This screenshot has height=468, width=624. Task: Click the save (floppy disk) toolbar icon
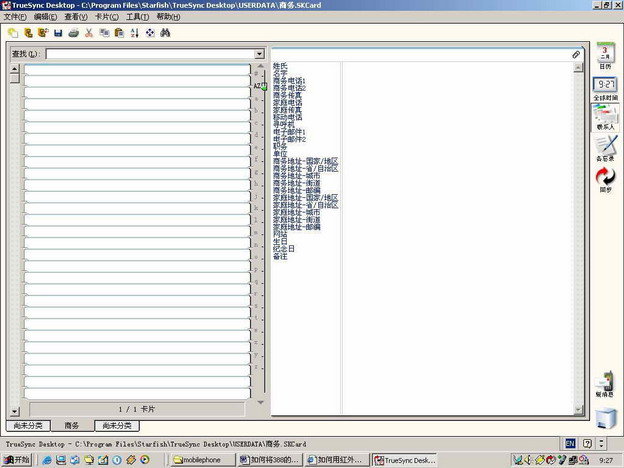click(58, 33)
